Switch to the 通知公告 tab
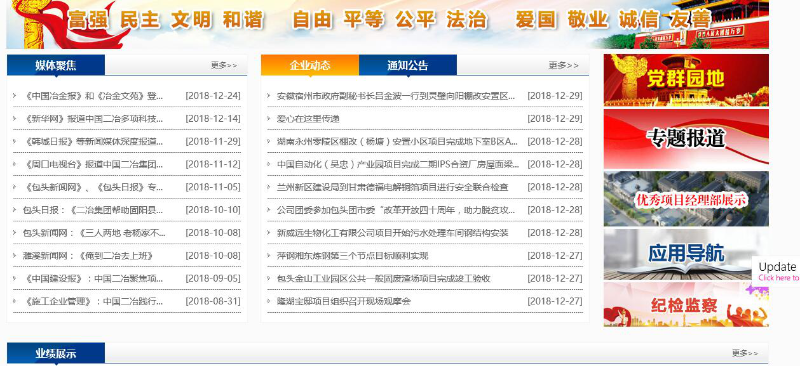 pos(408,65)
